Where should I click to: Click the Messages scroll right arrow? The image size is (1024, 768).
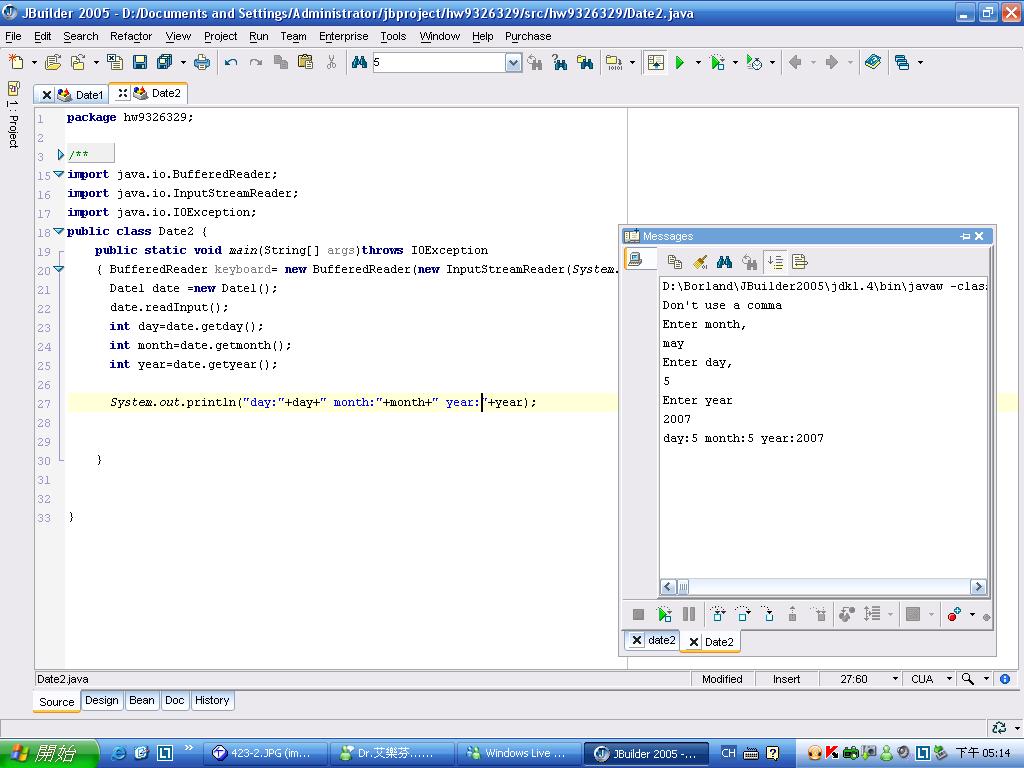pyautogui.click(x=978, y=586)
